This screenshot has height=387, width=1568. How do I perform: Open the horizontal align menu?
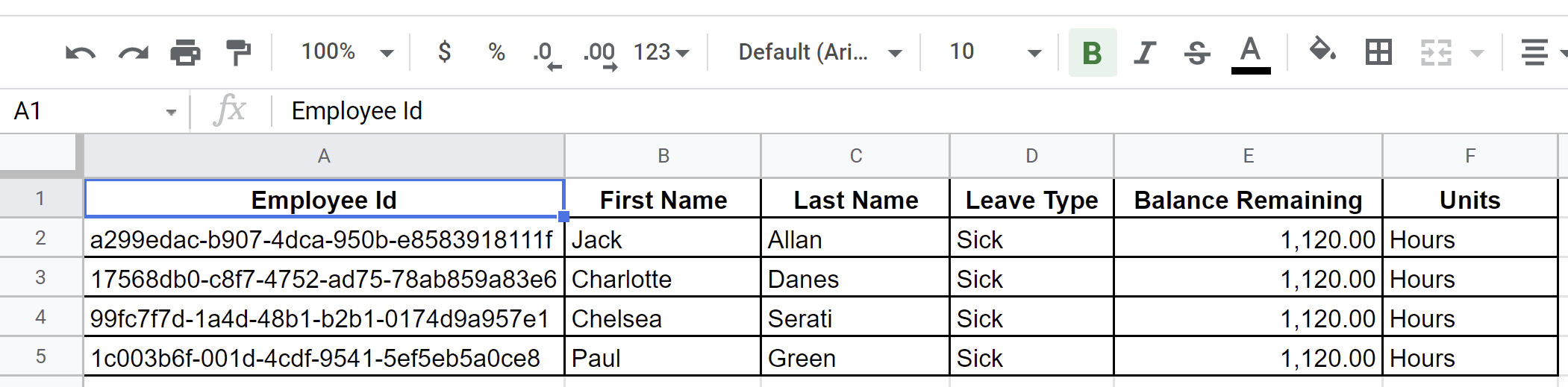1542,52
